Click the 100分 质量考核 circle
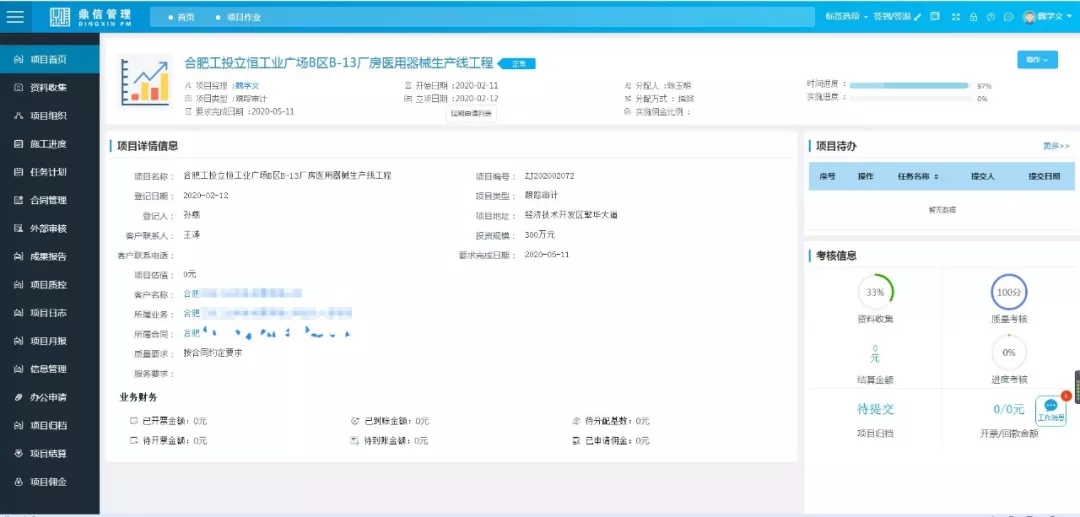Screen dimensions: 1080x517 pyautogui.click(x=1009, y=293)
